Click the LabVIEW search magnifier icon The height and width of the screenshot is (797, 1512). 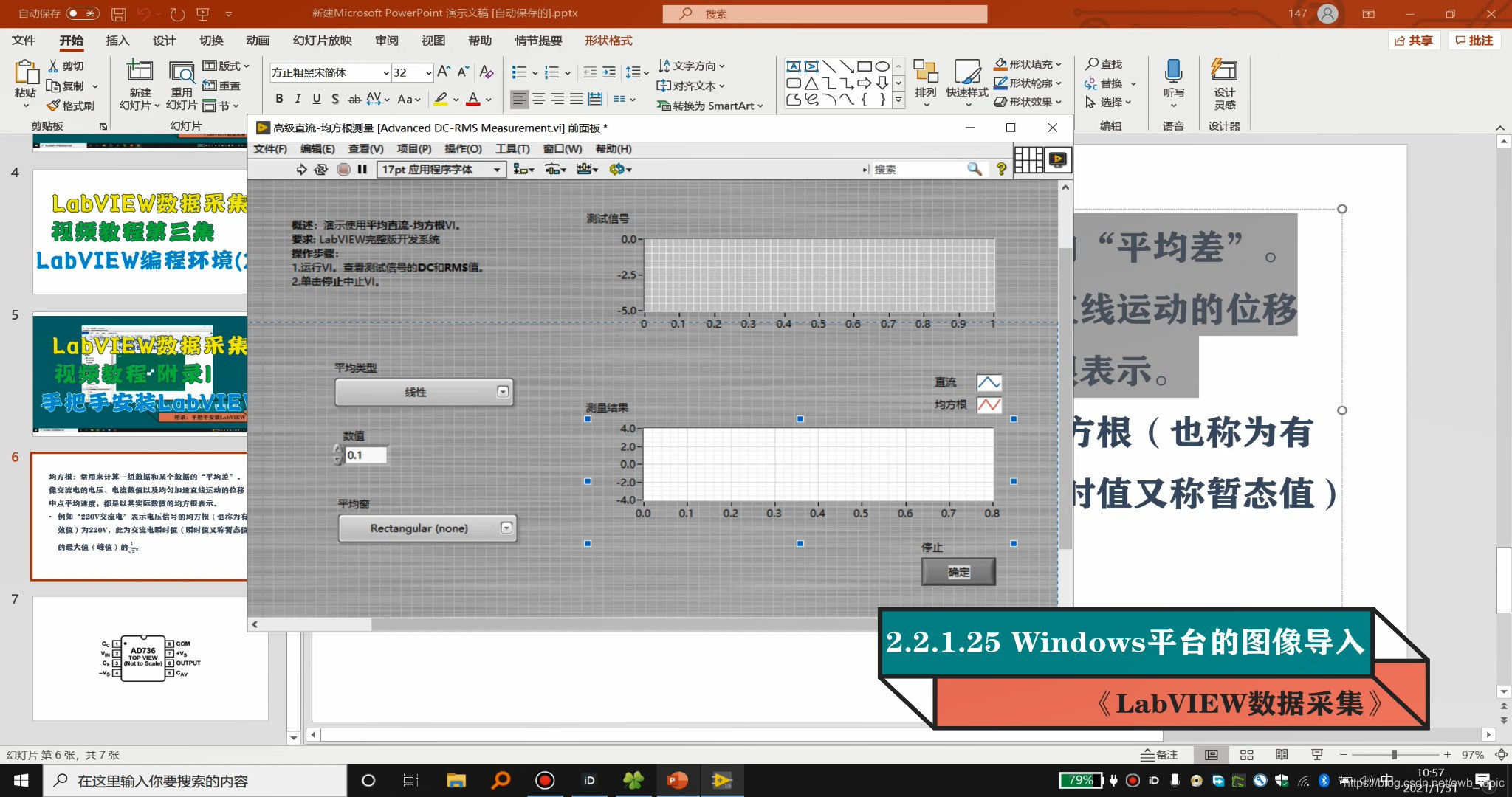[975, 169]
